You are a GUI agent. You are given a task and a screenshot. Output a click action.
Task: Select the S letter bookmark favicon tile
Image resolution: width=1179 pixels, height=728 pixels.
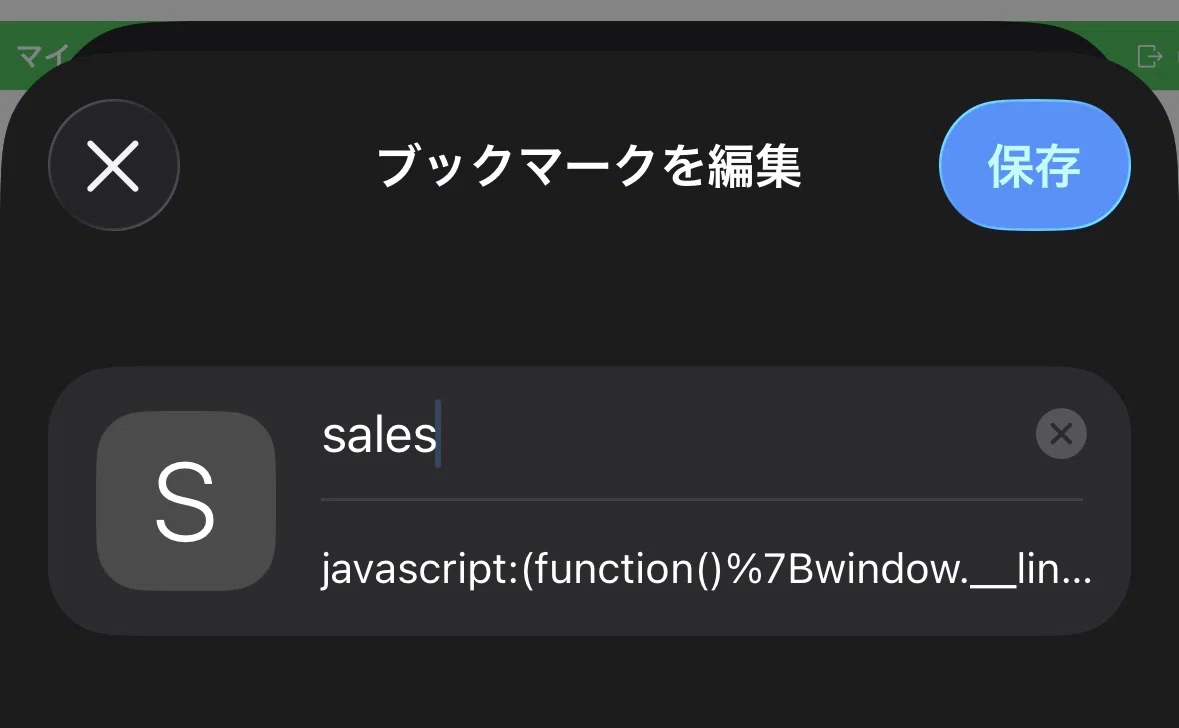click(186, 501)
